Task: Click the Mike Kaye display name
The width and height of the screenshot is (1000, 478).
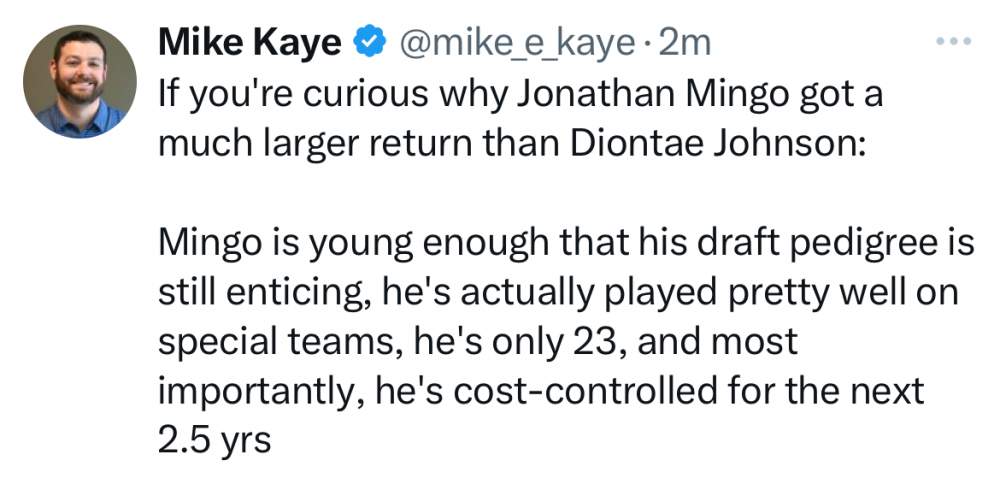Action: click(x=251, y=43)
